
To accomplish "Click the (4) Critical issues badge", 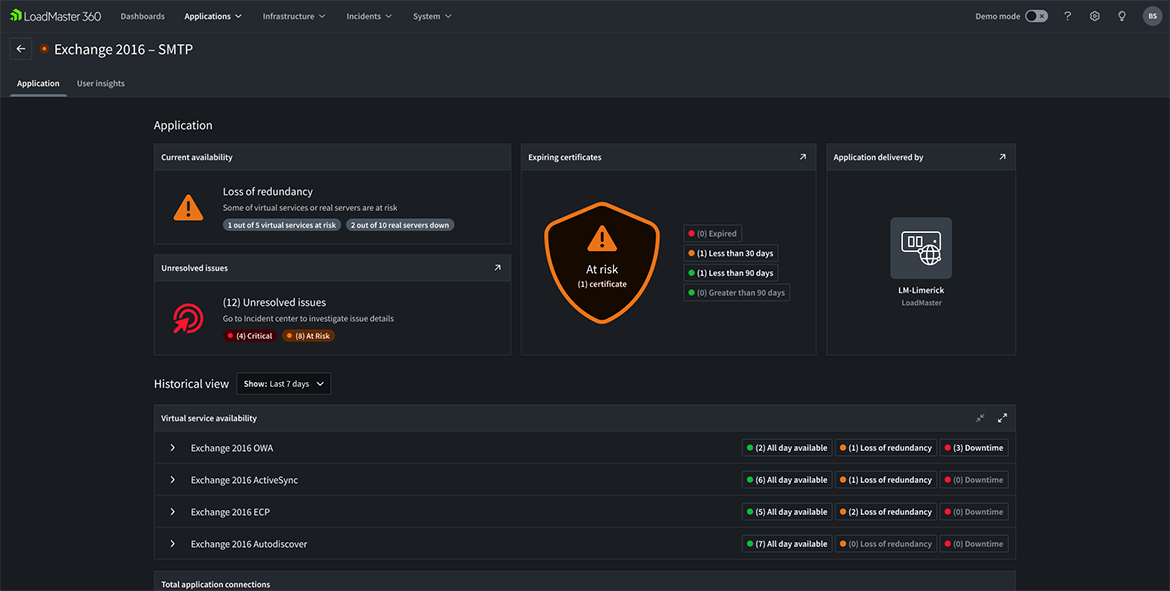I will point(250,336).
